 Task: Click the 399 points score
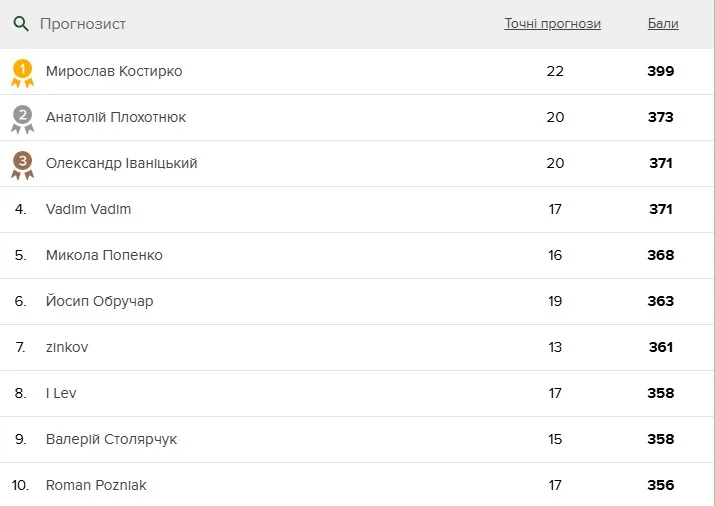tap(661, 71)
